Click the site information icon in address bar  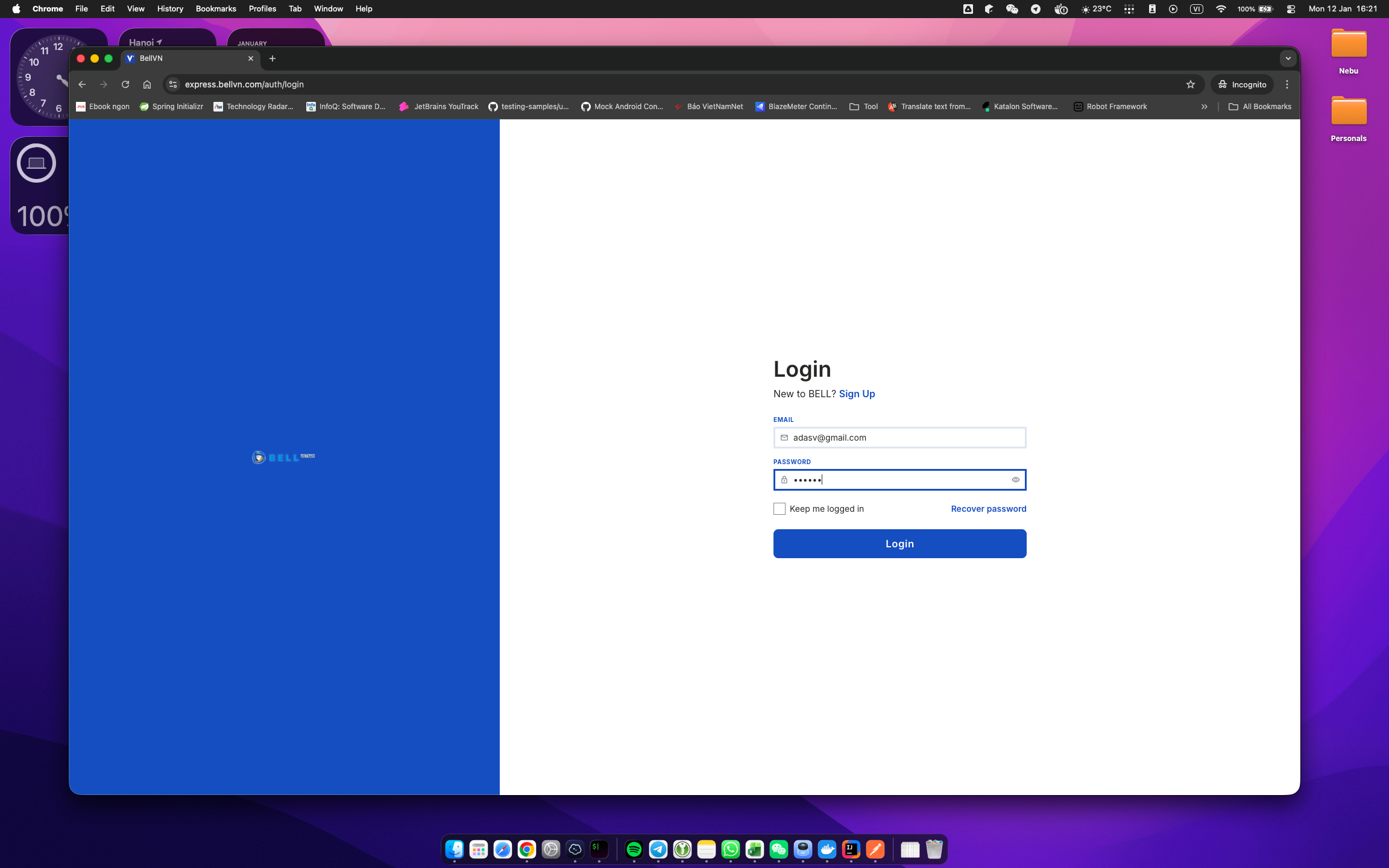(173, 84)
